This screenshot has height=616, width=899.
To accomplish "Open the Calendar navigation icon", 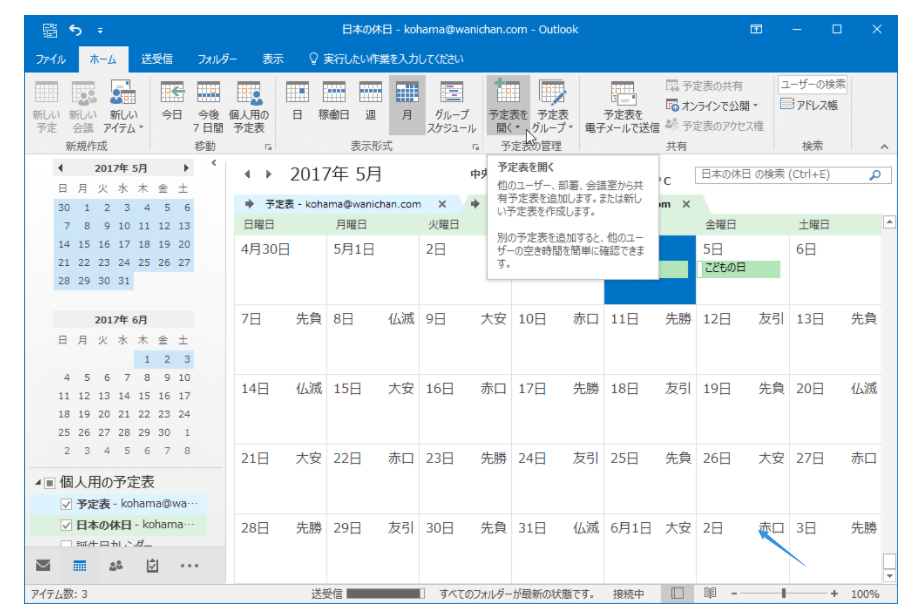I will (x=80, y=566).
